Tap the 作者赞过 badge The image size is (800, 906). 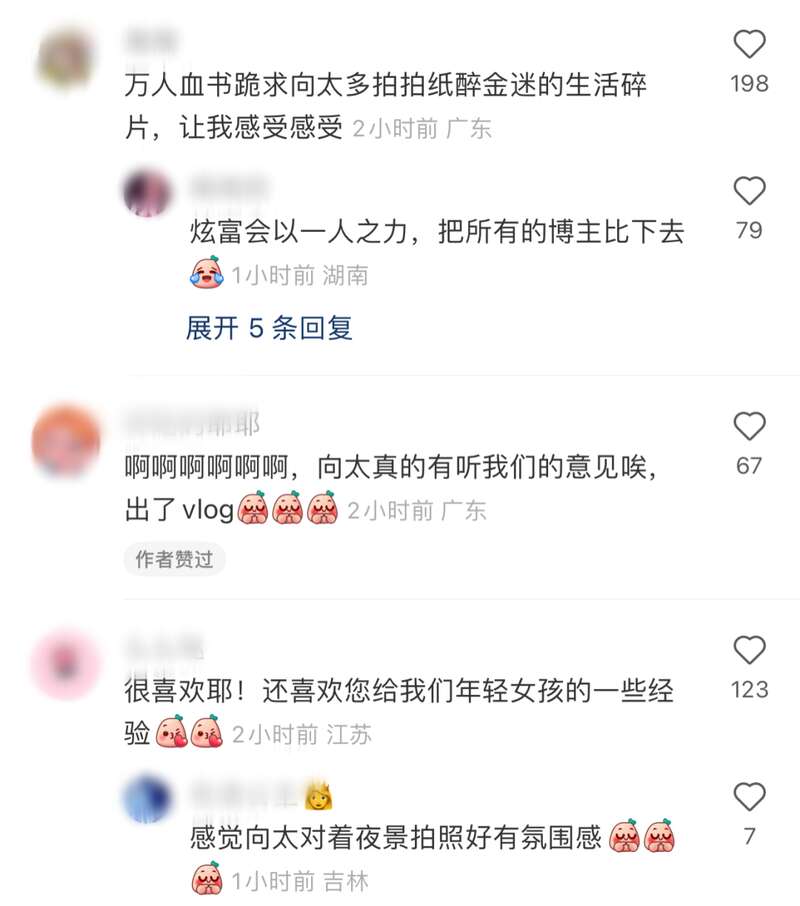coord(174,559)
